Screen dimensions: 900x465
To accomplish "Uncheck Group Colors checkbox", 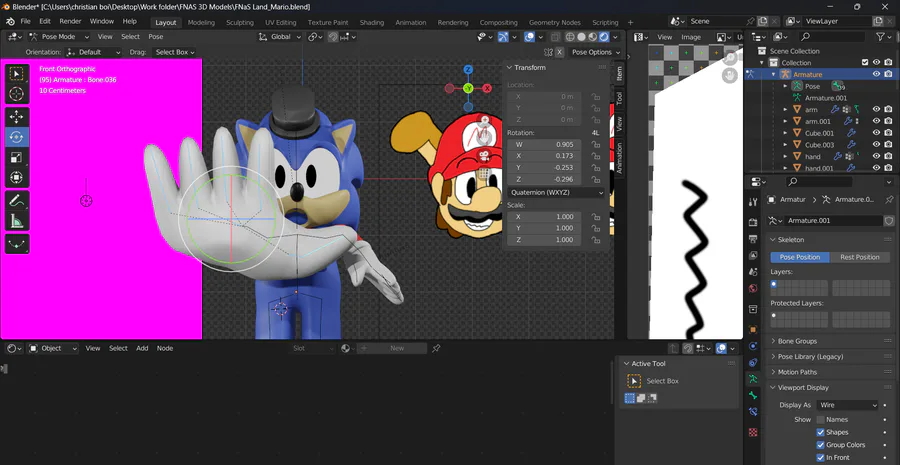I will pos(821,445).
